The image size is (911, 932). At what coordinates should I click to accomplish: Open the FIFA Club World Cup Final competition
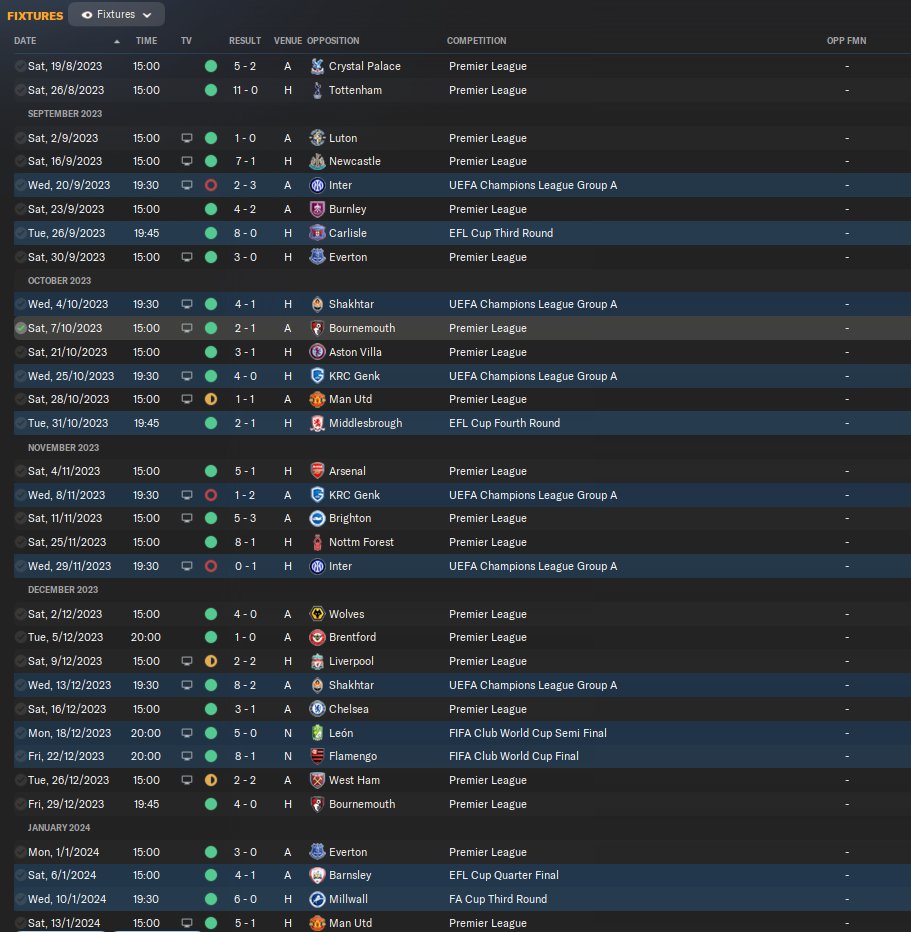513,756
